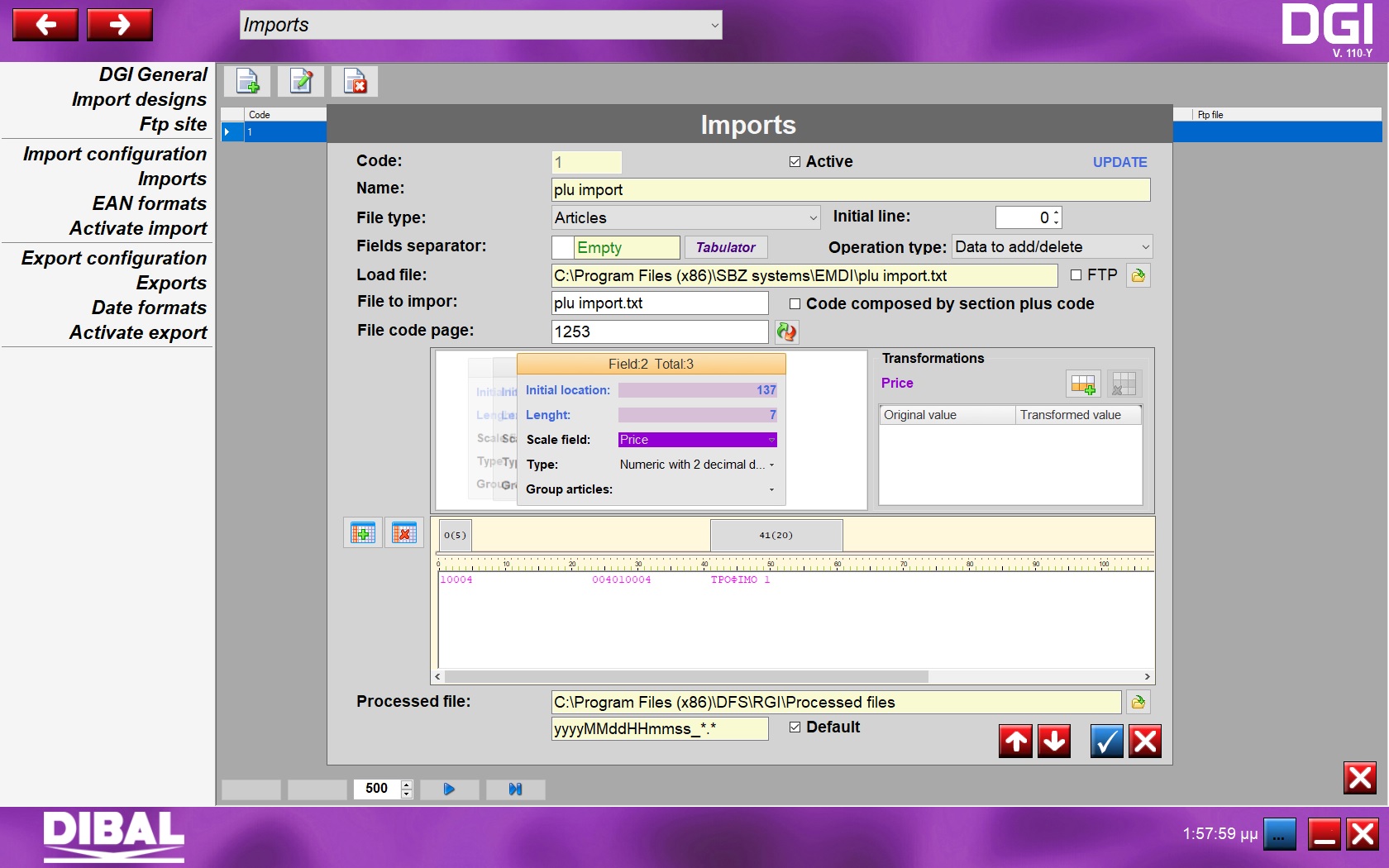The image size is (1389, 868).
Task: Browse for the load file folder
Action: tap(1138, 275)
